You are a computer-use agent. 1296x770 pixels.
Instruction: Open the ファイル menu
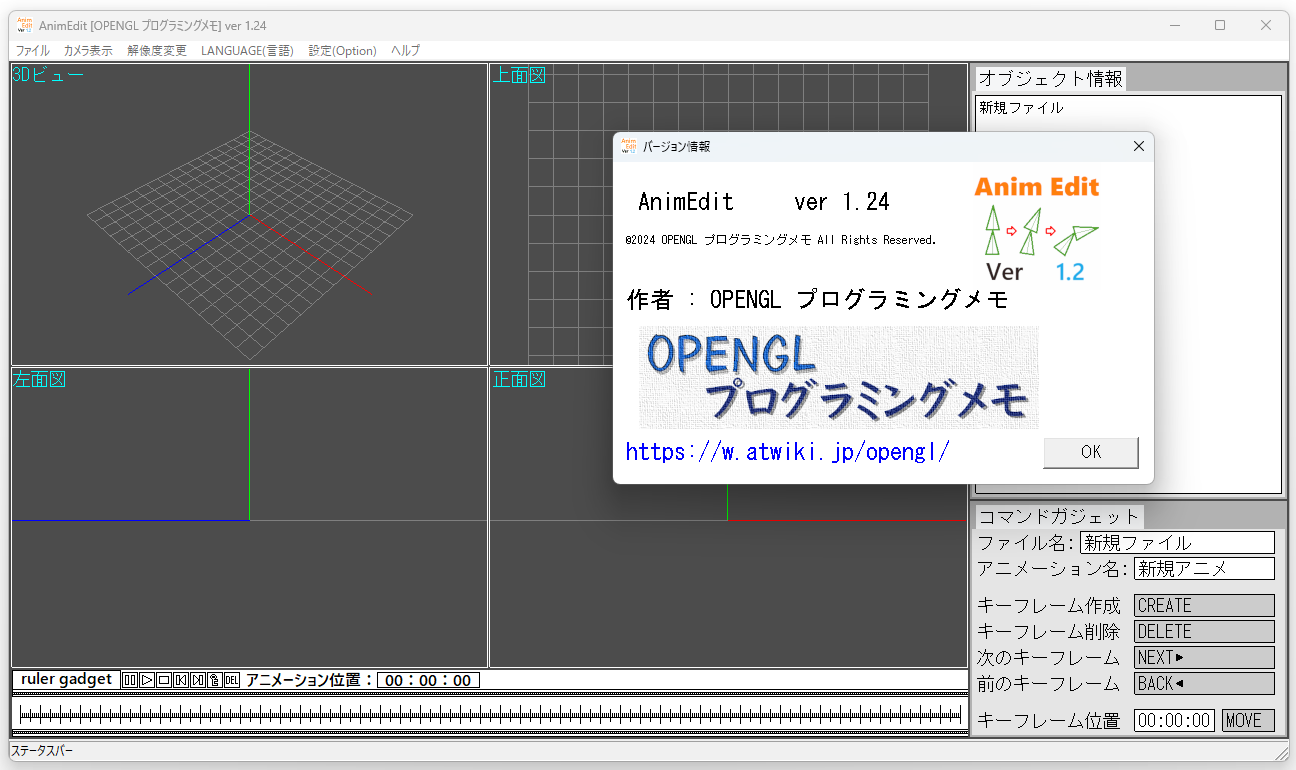[x=32, y=50]
